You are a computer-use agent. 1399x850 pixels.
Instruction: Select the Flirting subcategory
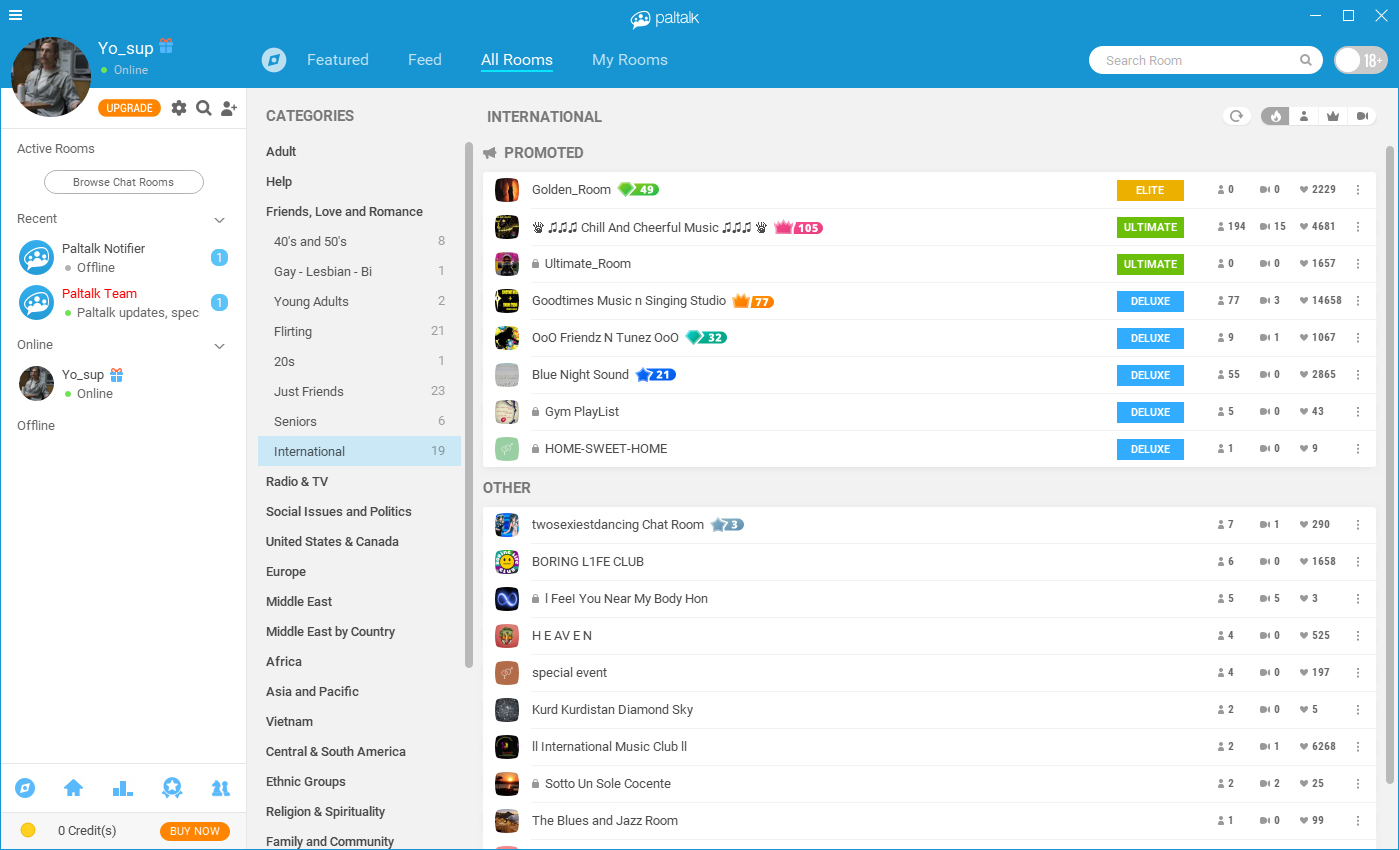point(359,332)
